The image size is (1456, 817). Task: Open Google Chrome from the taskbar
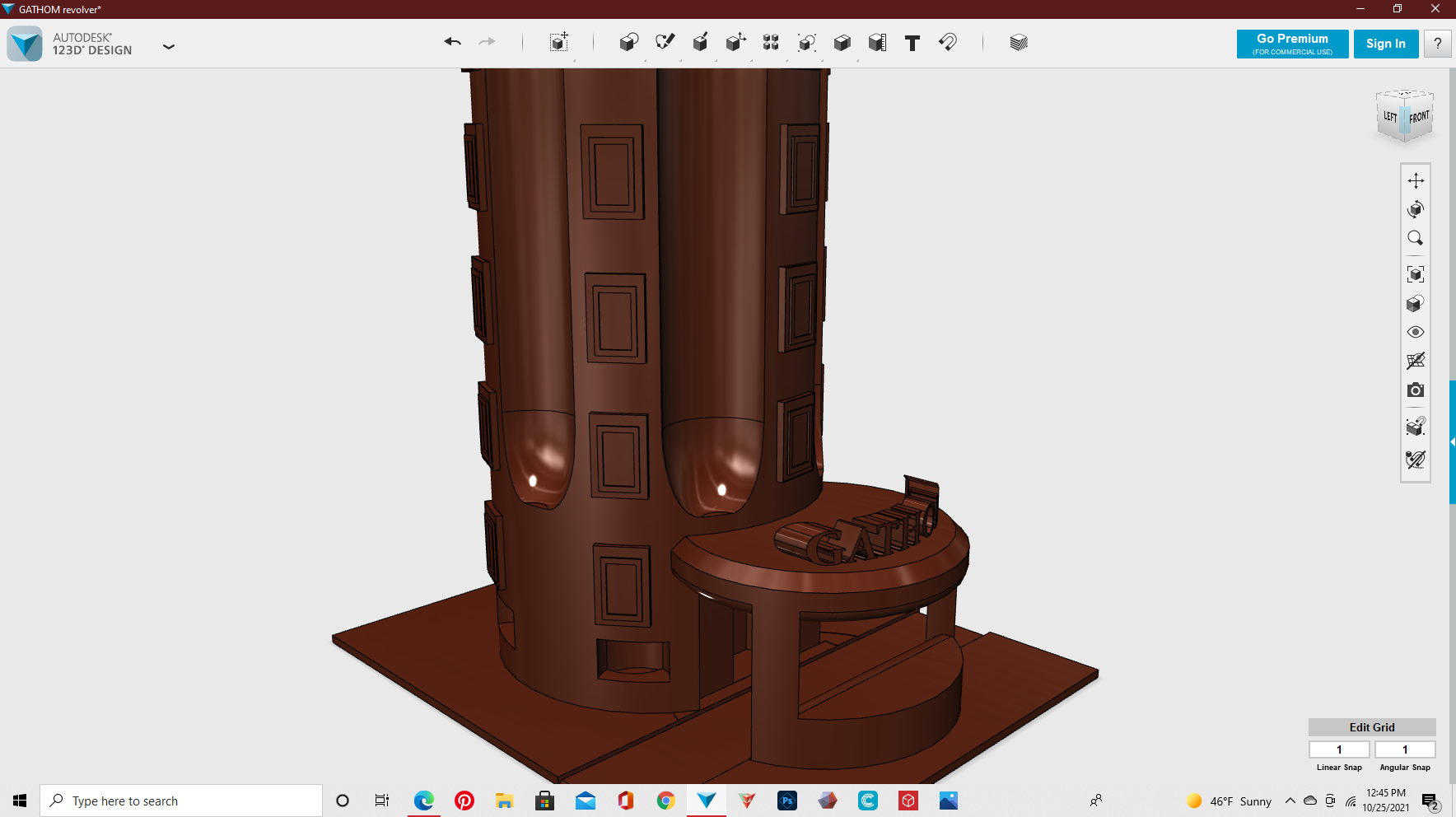tap(666, 801)
